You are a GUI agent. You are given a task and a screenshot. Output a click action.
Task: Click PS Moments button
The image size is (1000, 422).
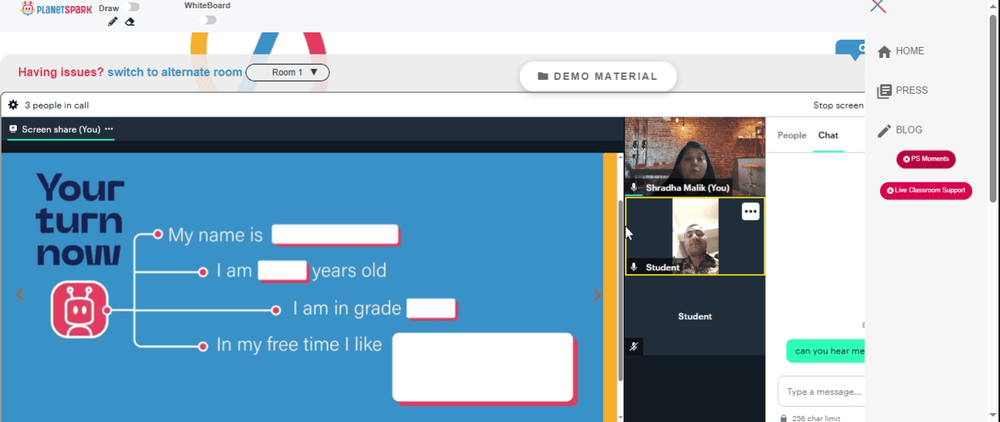[x=926, y=159]
